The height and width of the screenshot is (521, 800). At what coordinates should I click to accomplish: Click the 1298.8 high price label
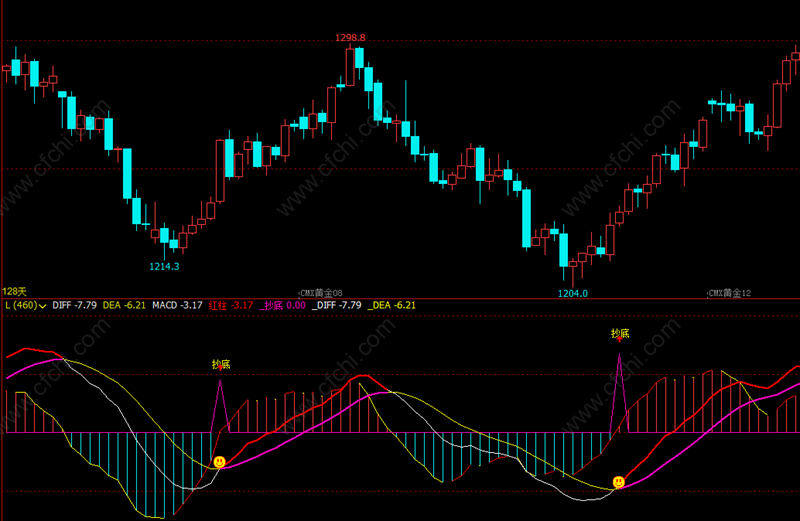pyautogui.click(x=350, y=38)
